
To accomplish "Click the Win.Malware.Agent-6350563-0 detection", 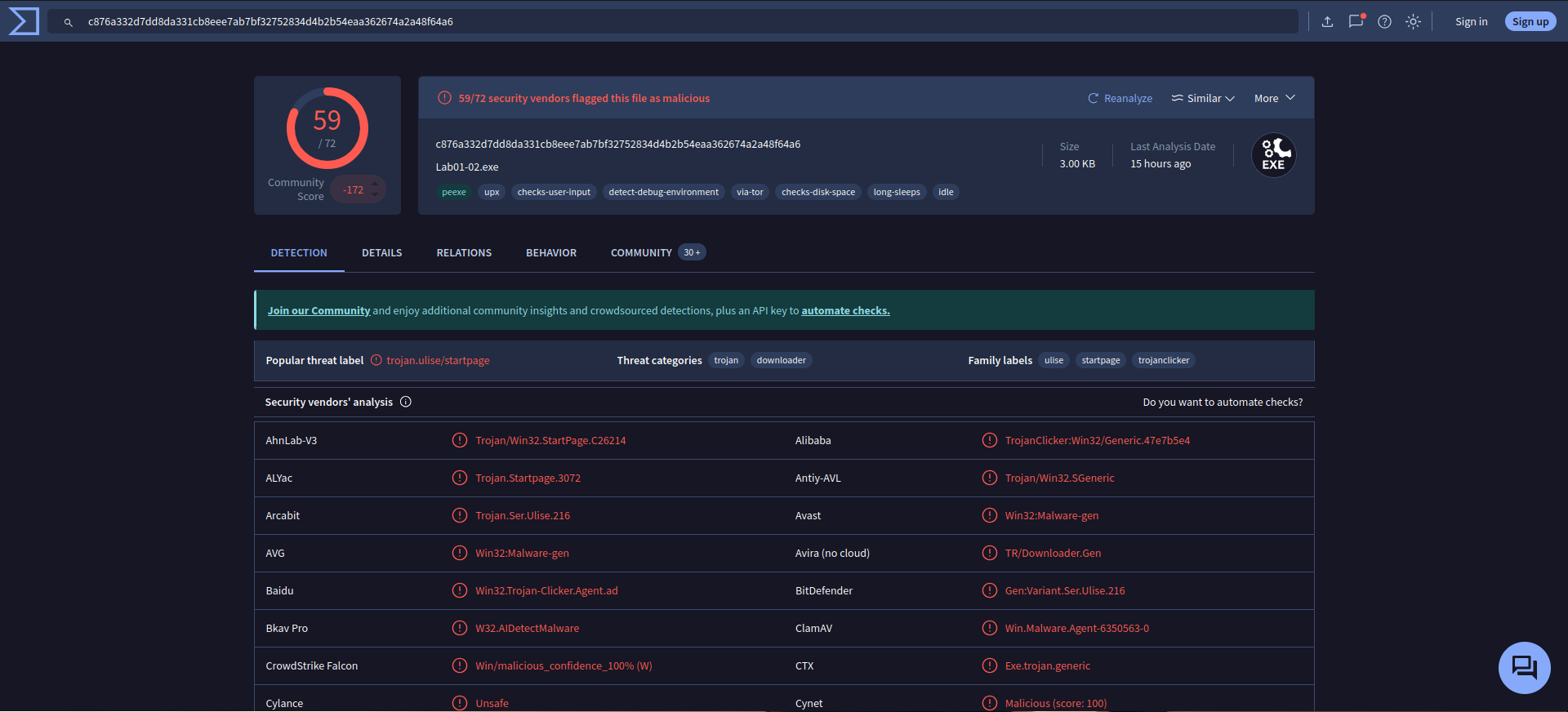I will tap(1077, 629).
